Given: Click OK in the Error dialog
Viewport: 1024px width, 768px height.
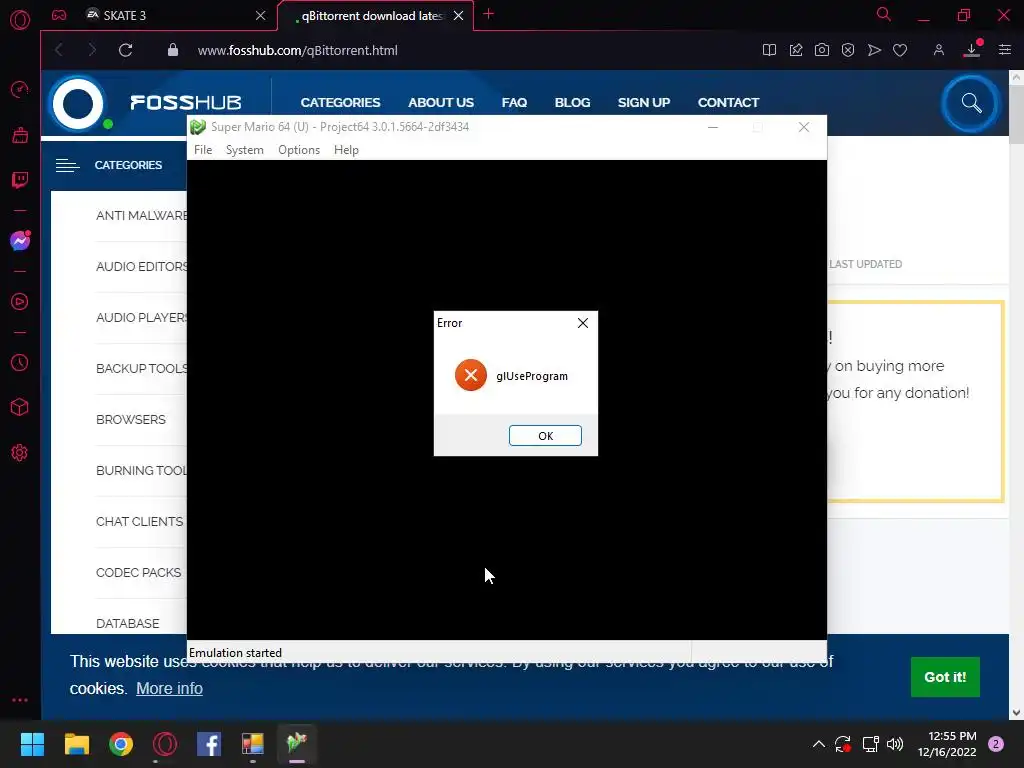Looking at the screenshot, I should pos(545,436).
